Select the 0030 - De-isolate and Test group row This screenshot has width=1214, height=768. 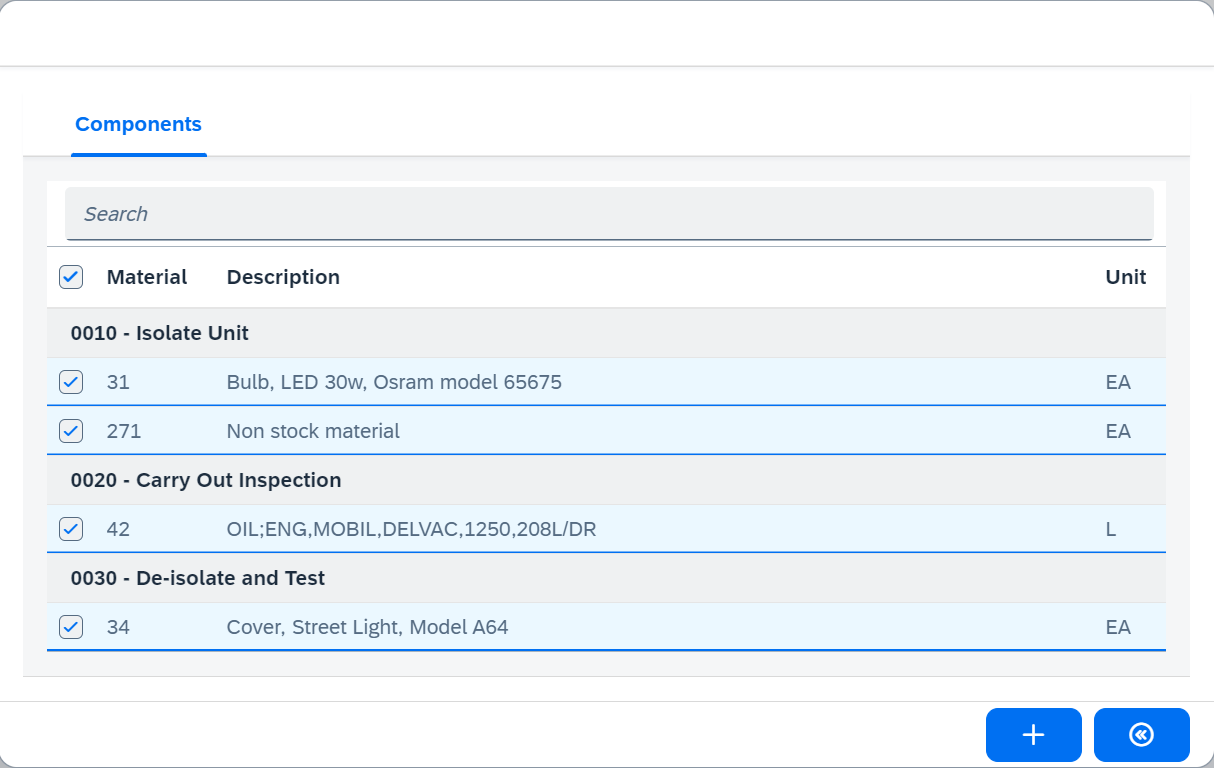point(606,578)
